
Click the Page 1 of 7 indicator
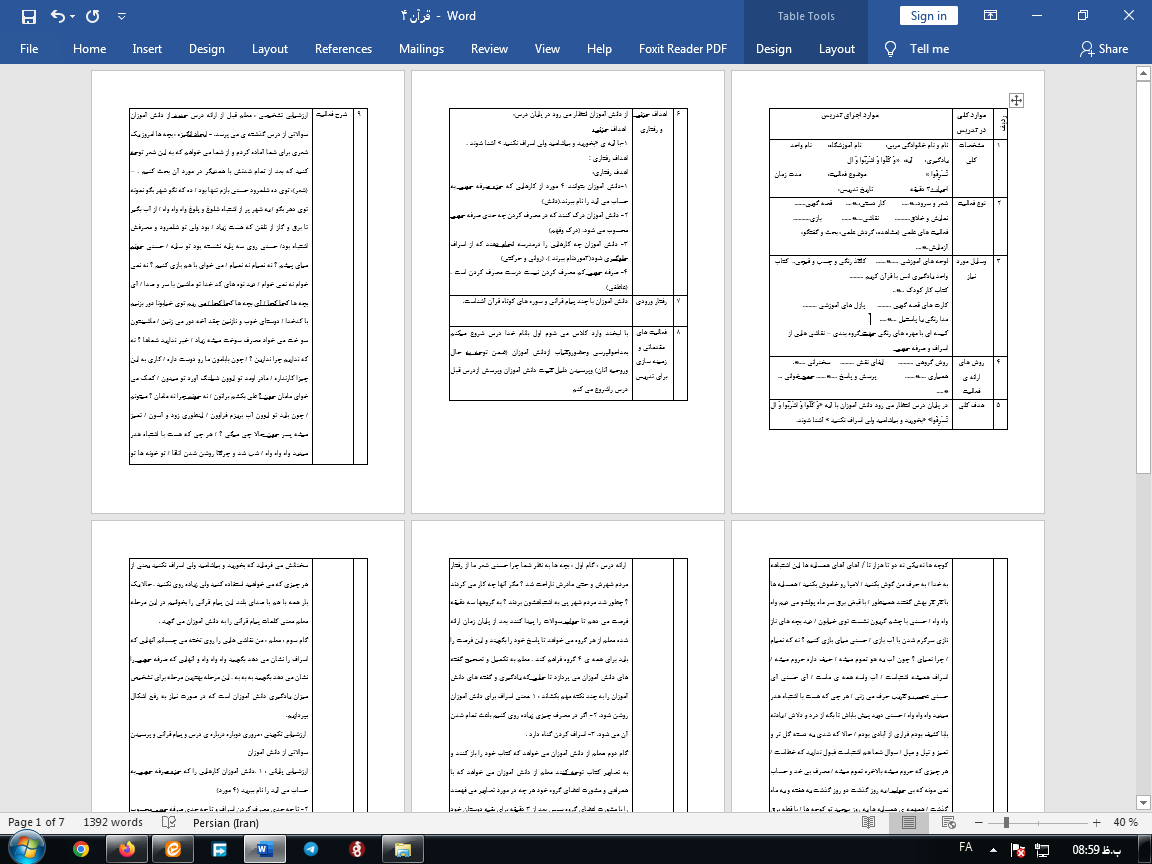(36, 822)
